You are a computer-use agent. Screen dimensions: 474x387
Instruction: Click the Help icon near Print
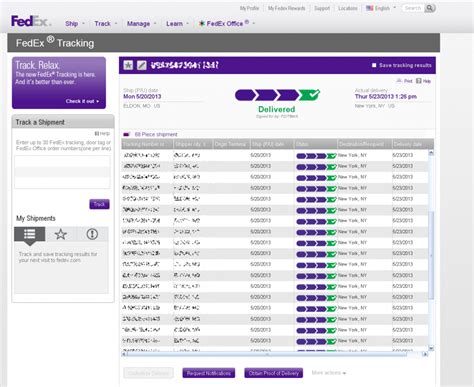pyautogui.click(x=424, y=81)
